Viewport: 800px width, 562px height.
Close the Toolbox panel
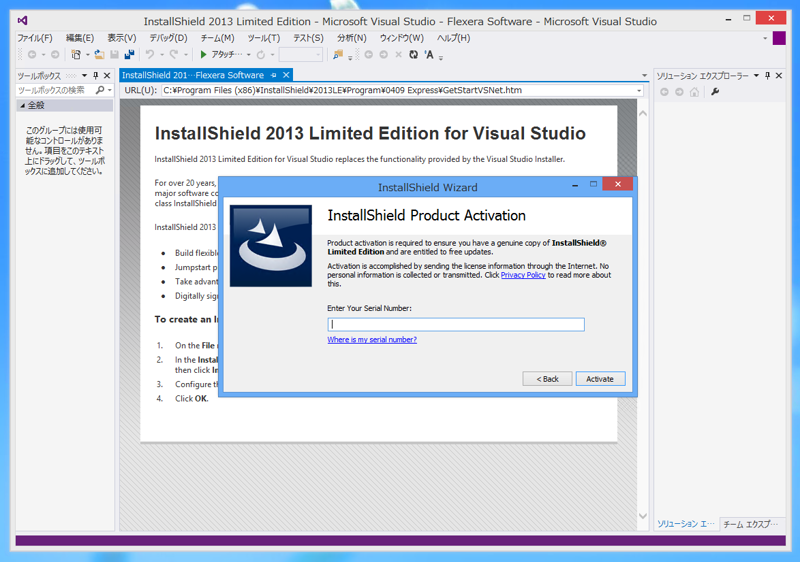click(107, 75)
